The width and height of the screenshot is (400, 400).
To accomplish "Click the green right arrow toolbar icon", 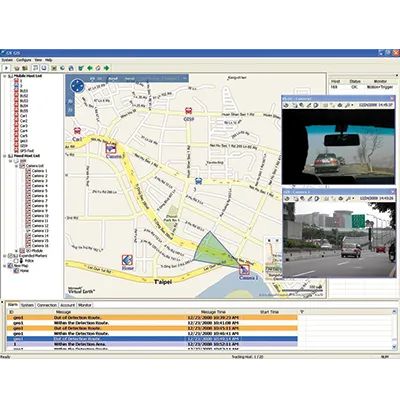I will pos(107,68).
